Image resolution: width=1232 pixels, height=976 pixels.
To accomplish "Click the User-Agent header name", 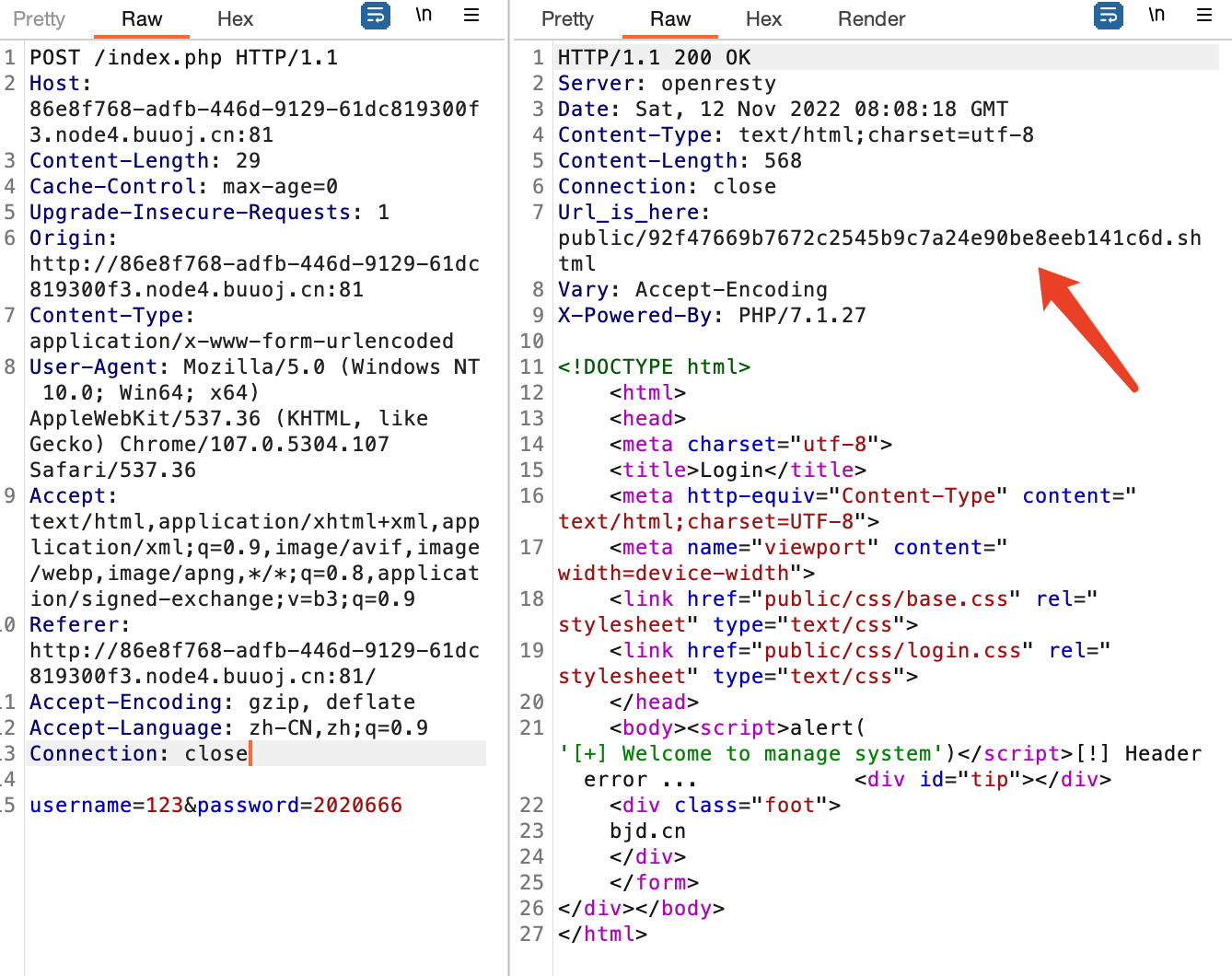I will 93,366.
